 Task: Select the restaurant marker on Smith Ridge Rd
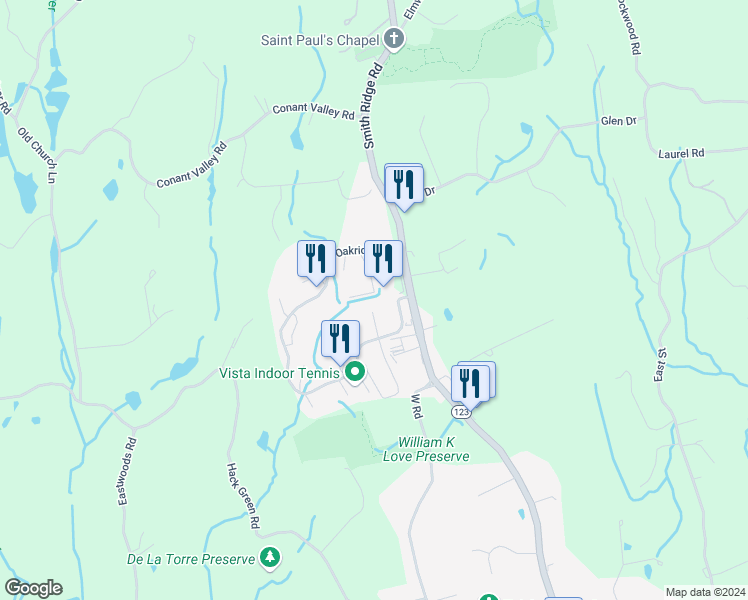[x=404, y=187]
